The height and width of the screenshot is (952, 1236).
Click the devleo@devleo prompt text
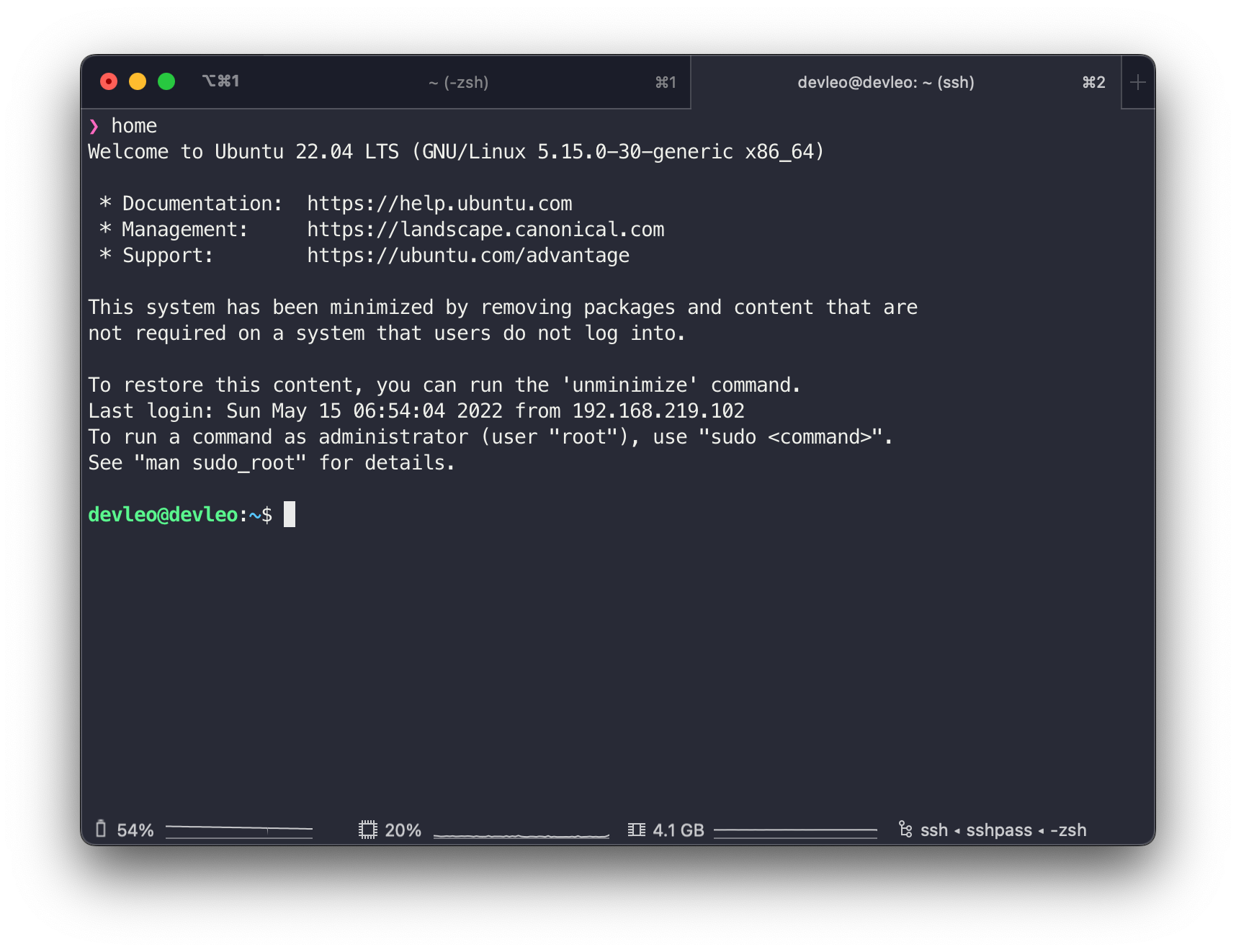163,515
